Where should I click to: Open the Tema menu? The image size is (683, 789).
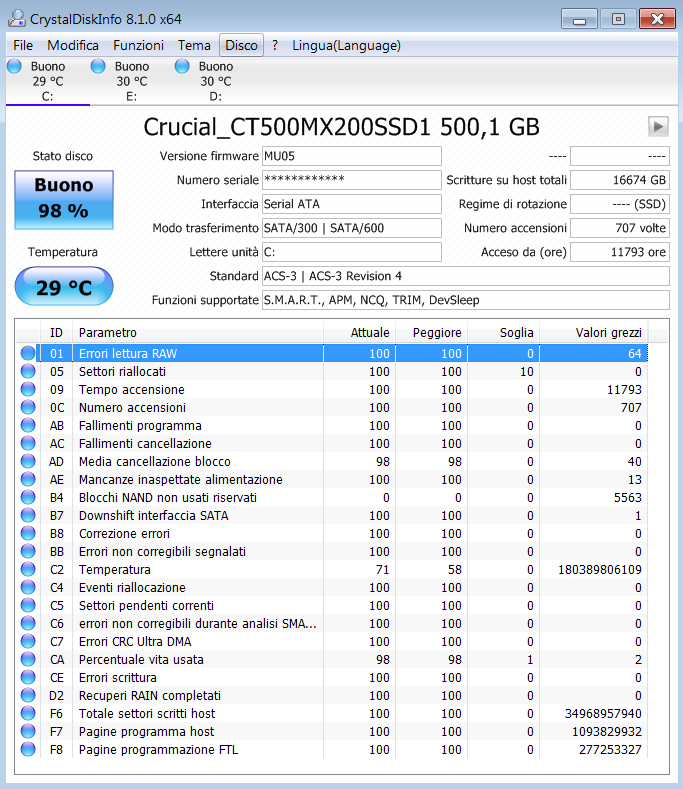[194, 45]
